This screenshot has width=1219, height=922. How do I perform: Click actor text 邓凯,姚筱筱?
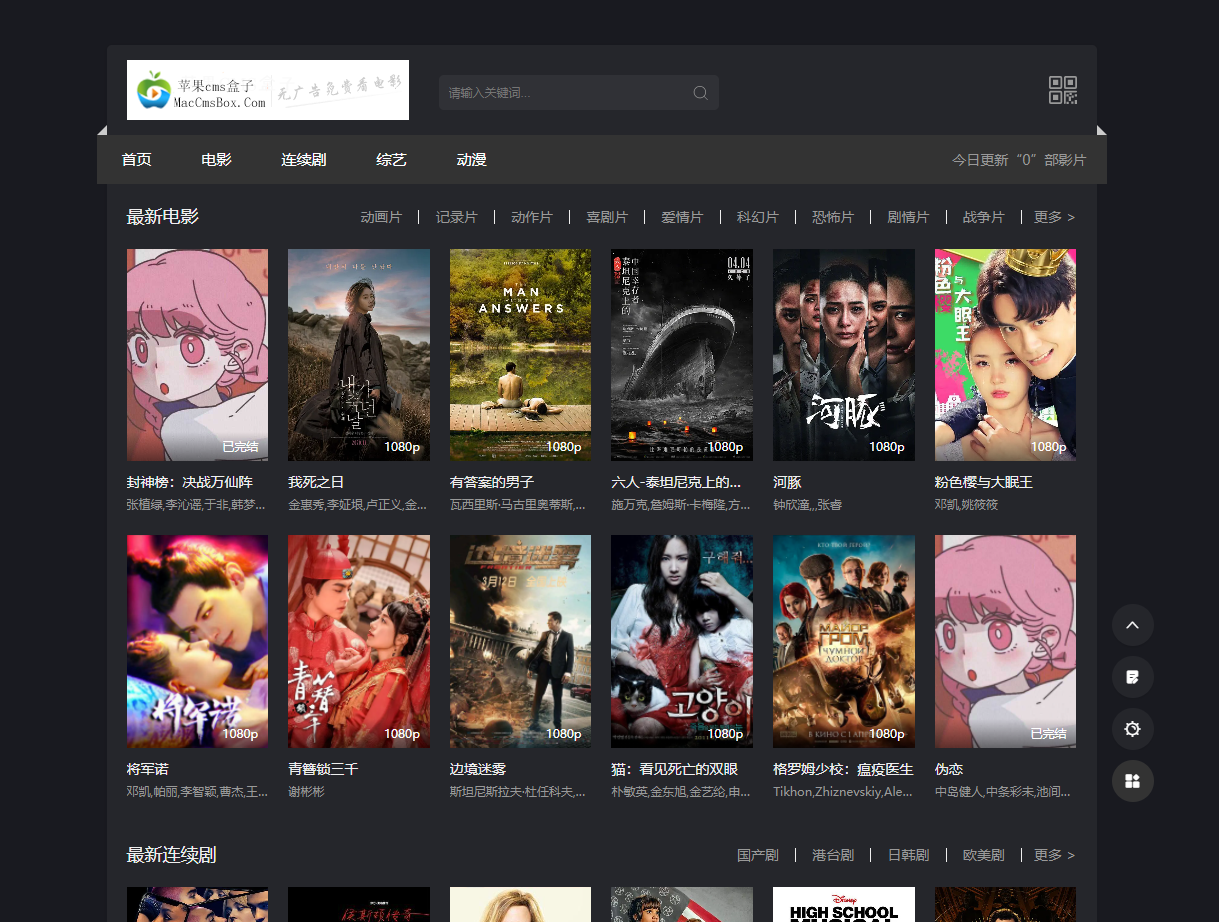pos(967,505)
